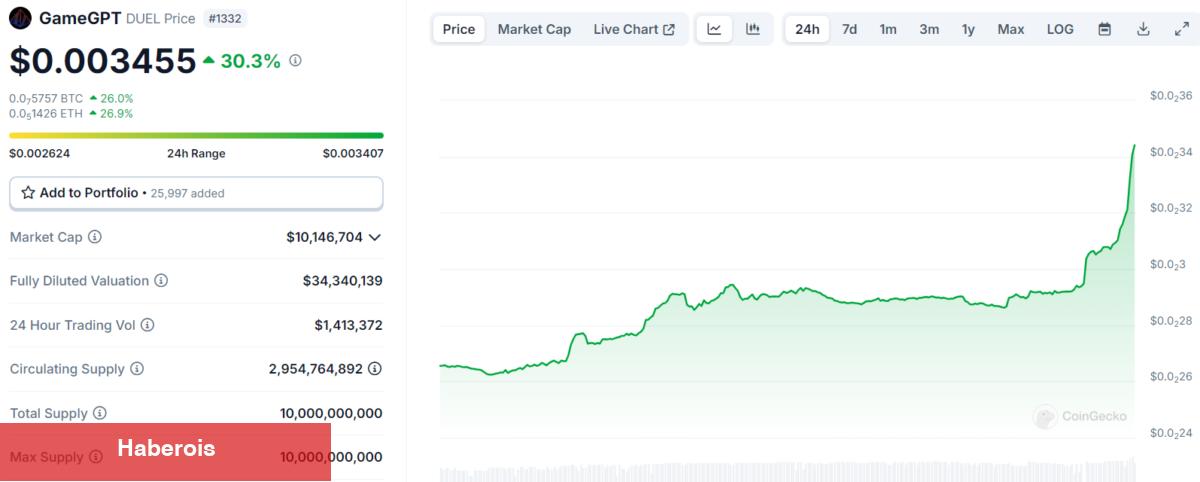
Task: Click the Max Supply info icon
Action: [x=96, y=457]
